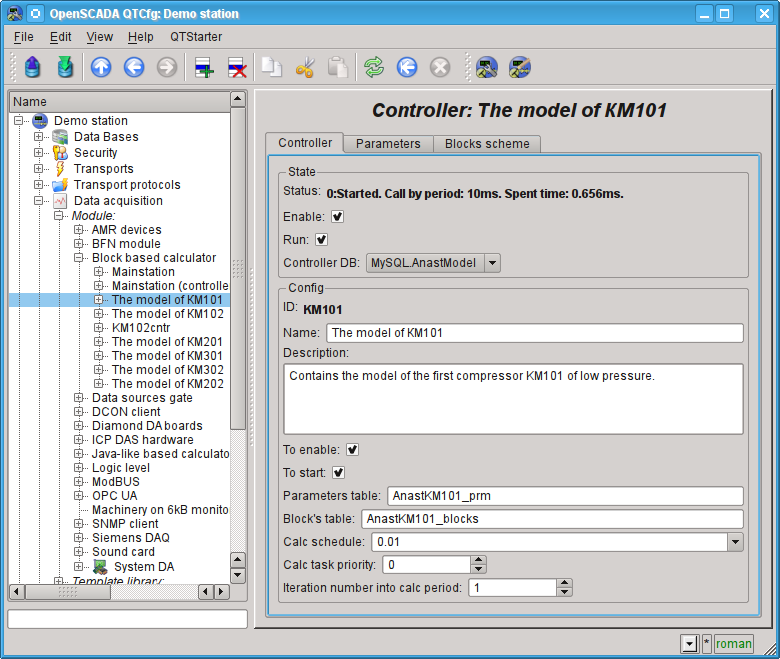Click the first QTStarter module icon
This screenshot has width=780, height=659.
(x=487, y=67)
